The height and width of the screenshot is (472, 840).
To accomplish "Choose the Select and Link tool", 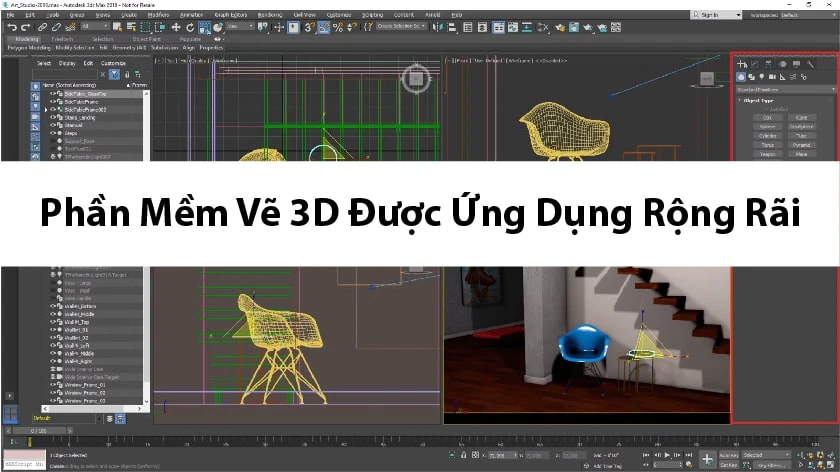I will point(42,27).
